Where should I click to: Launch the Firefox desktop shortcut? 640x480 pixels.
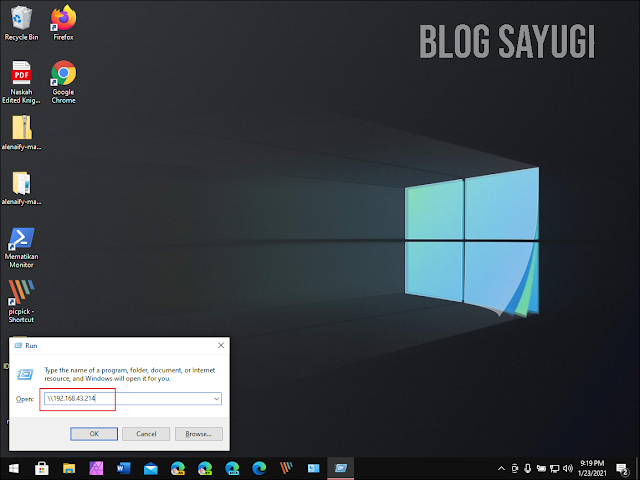[x=63, y=23]
